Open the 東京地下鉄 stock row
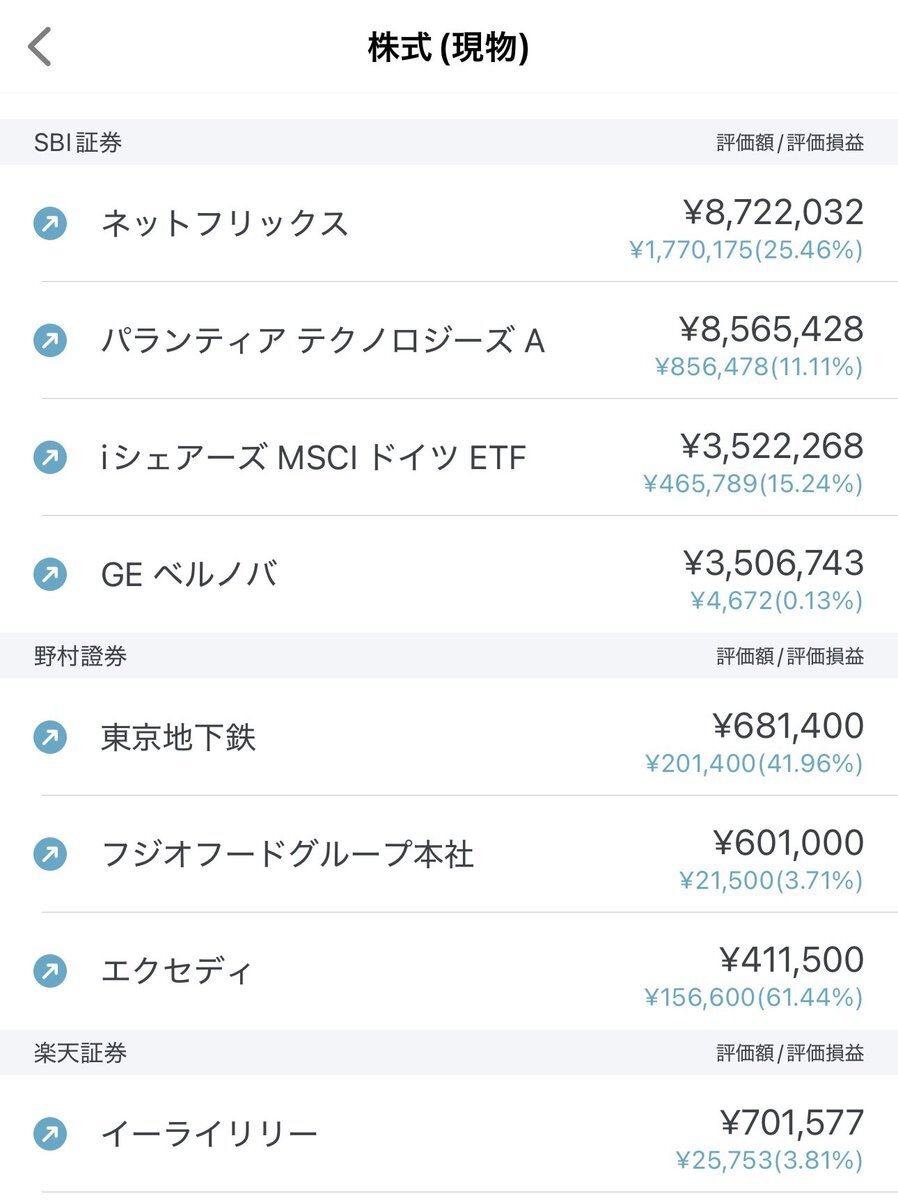The height and width of the screenshot is (1200, 898). (x=449, y=738)
